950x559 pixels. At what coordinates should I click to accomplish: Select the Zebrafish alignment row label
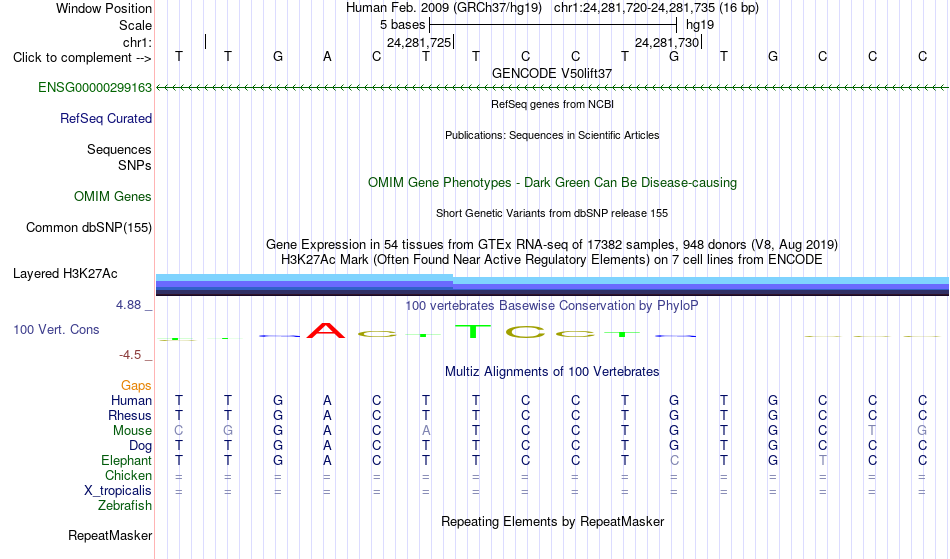[125, 505]
